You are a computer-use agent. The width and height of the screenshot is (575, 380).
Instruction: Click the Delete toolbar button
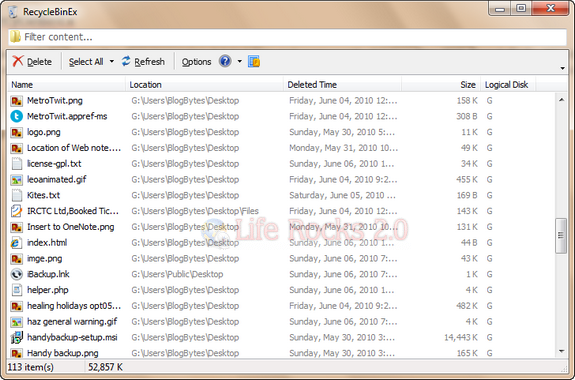click(32, 62)
